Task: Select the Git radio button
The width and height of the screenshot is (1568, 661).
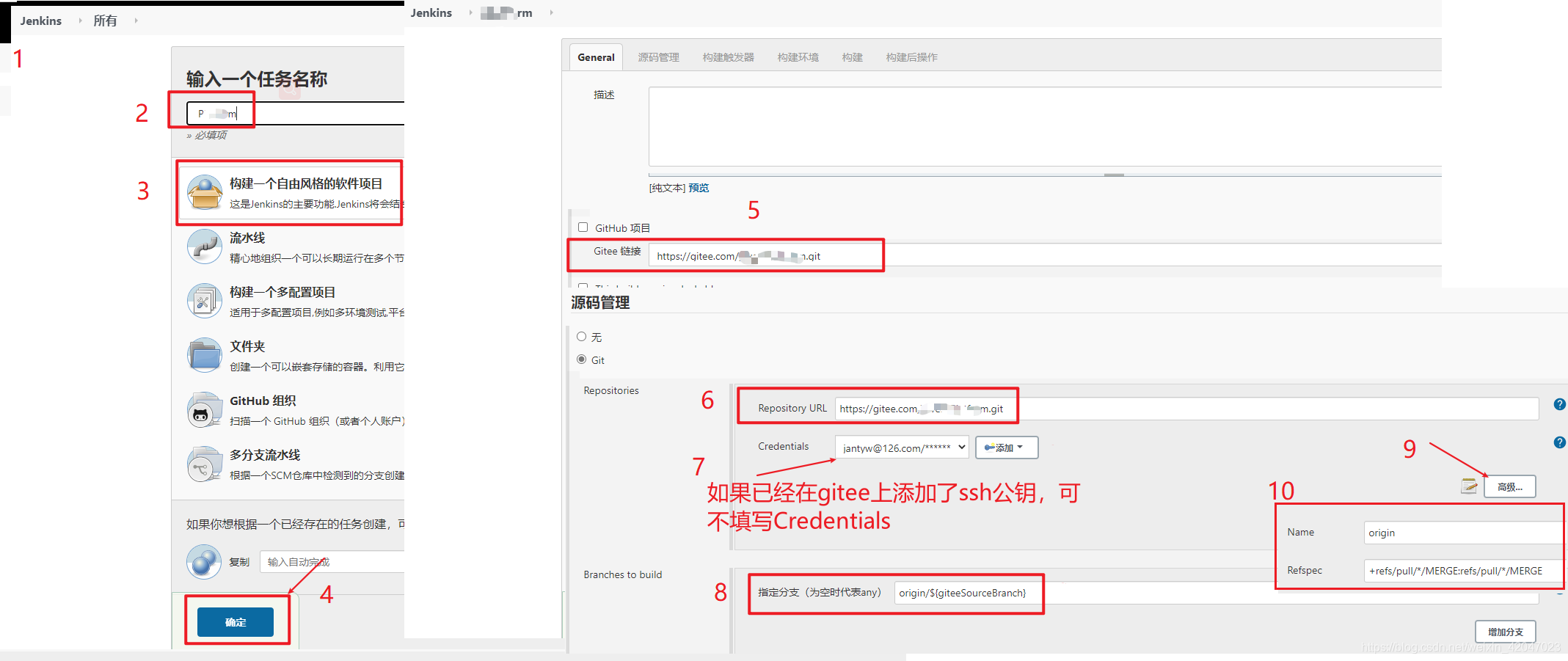Action: [x=582, y=359]
